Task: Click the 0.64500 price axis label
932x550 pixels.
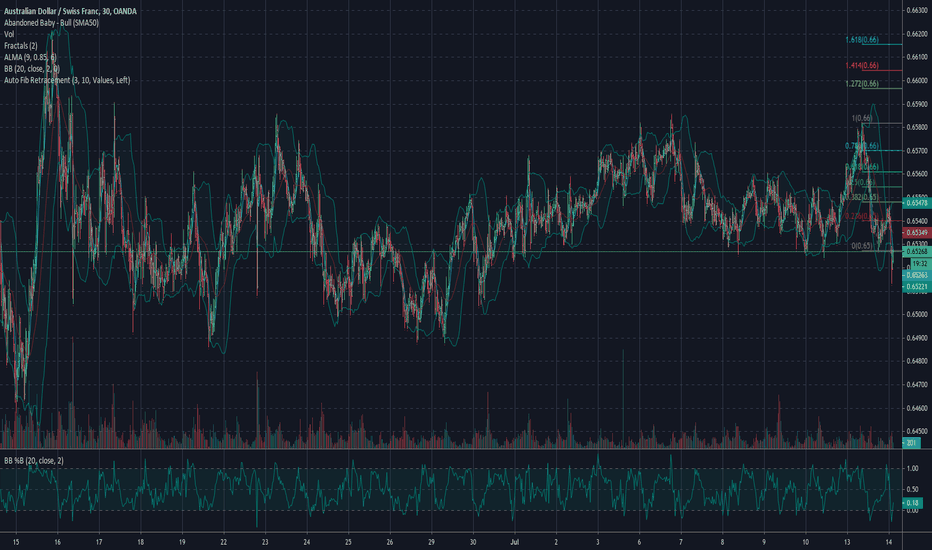Action: pos(917,431)
